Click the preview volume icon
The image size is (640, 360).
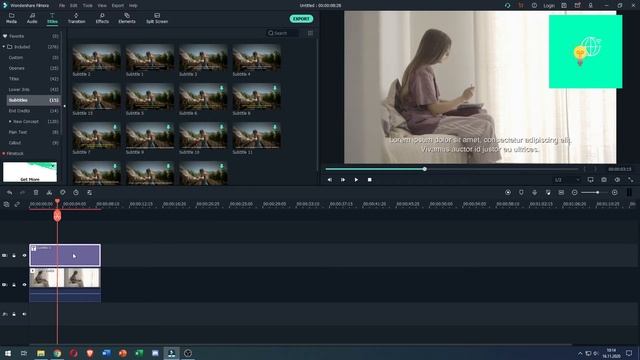pos(617,180)
